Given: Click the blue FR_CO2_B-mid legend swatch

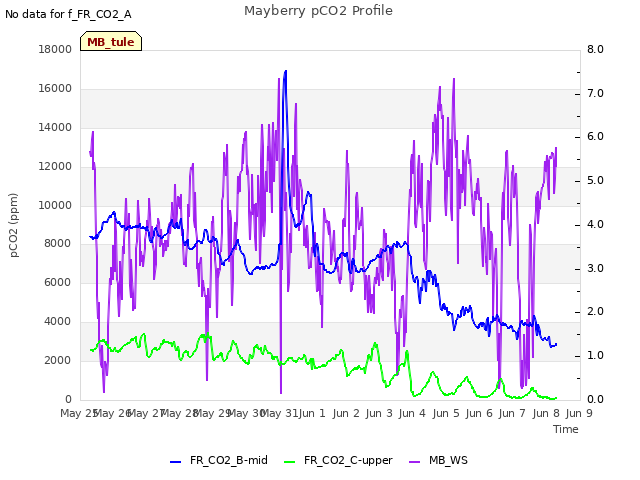Looking at the screenshot, I should [176, 462].
